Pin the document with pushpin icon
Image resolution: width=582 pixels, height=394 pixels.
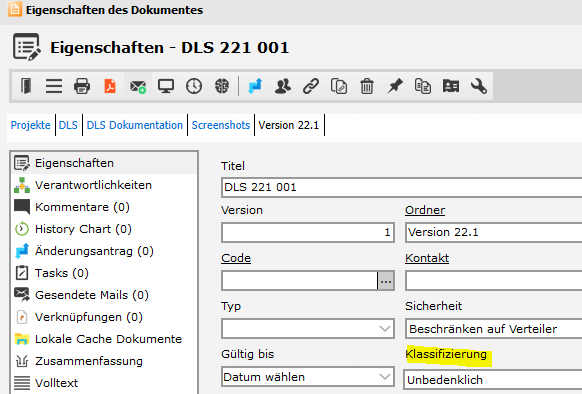[395, 86]
